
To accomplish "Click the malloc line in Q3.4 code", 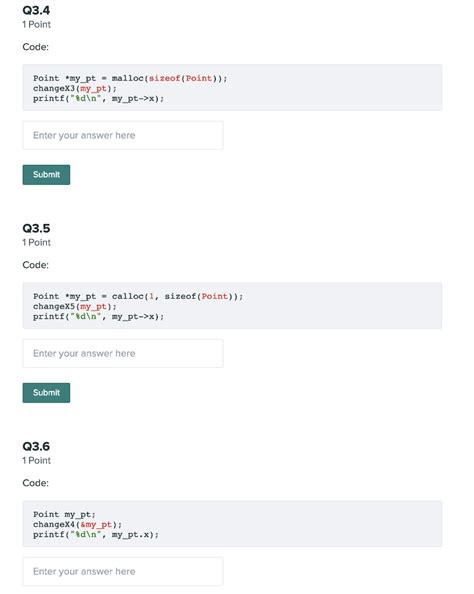I will point(130,78).
